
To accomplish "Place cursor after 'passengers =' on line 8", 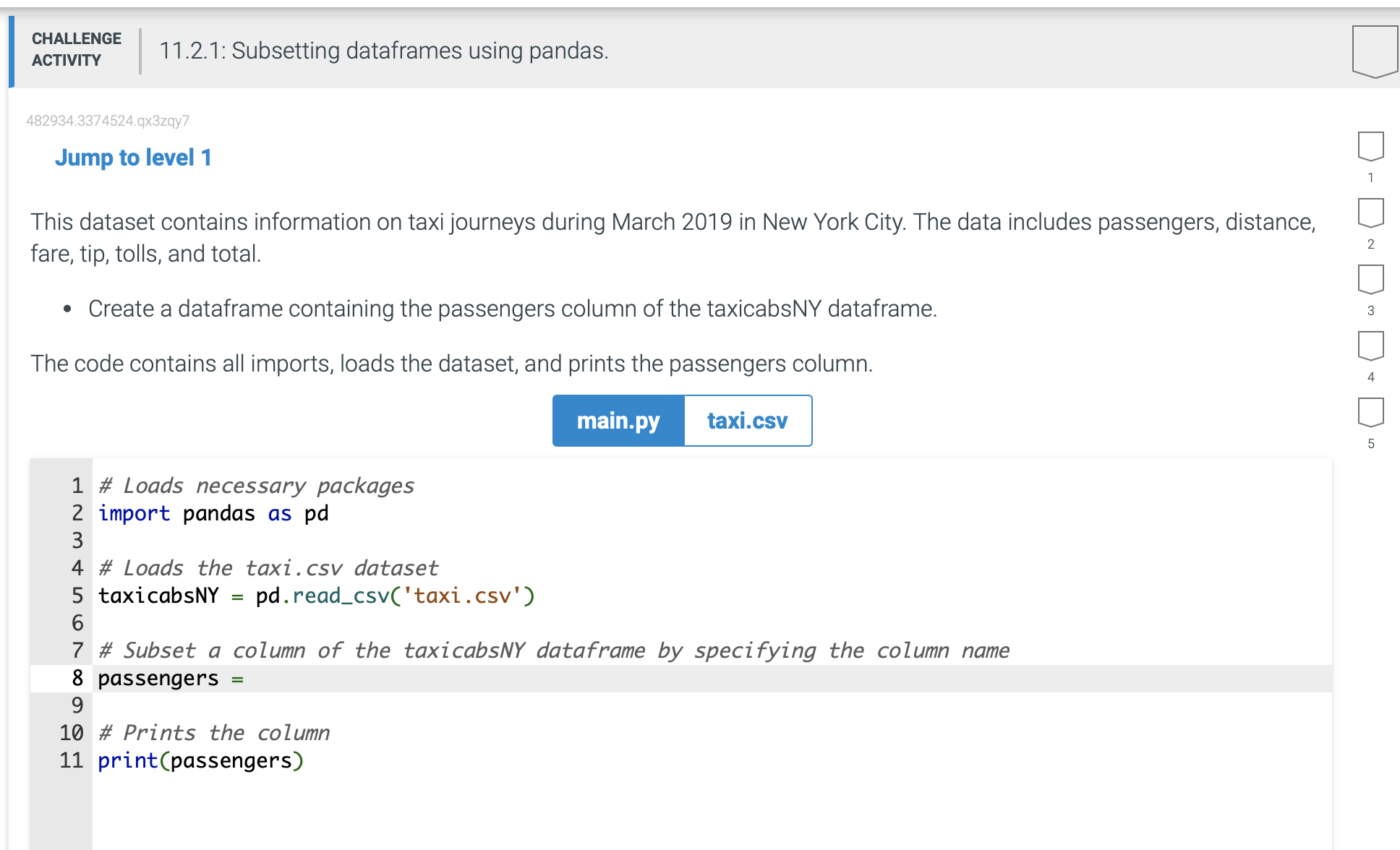I will pos(249,679).
